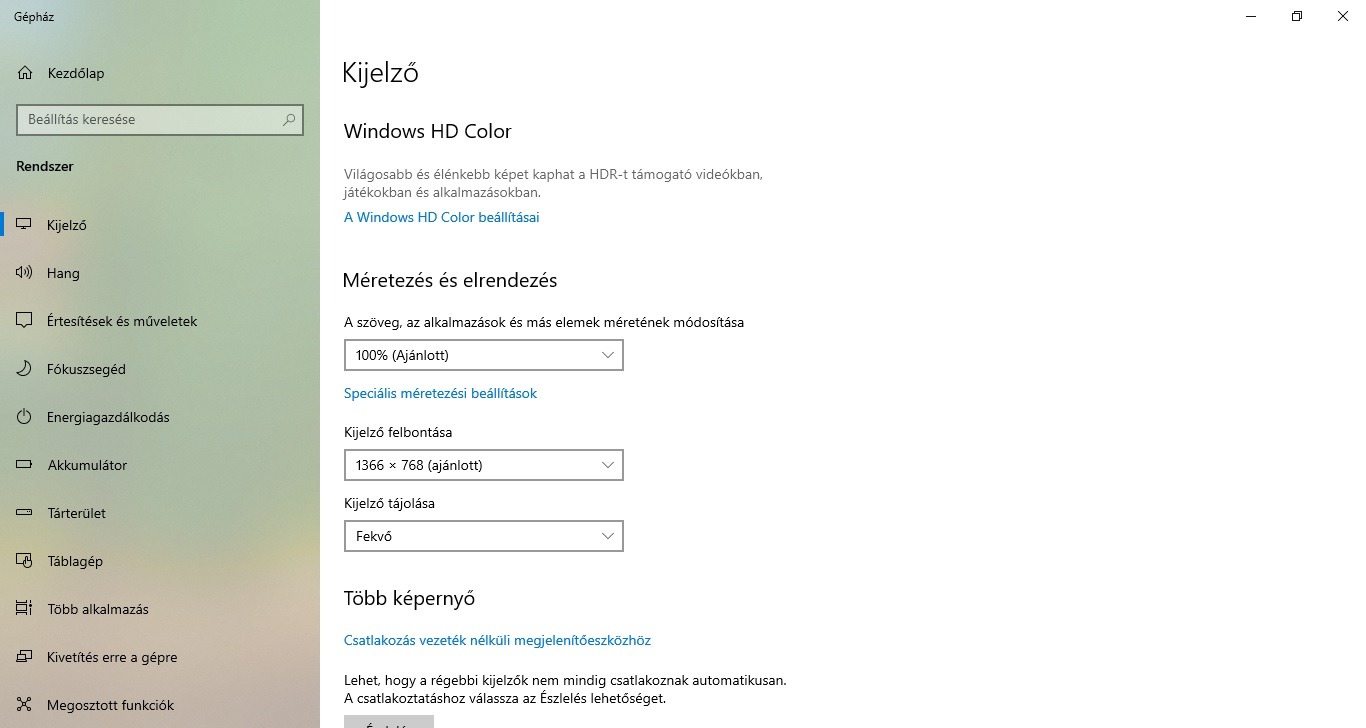The width and height of the screenshot is (1366, 728).
Task: Go to Több alkalmazás settings
Action: [98, 609]
